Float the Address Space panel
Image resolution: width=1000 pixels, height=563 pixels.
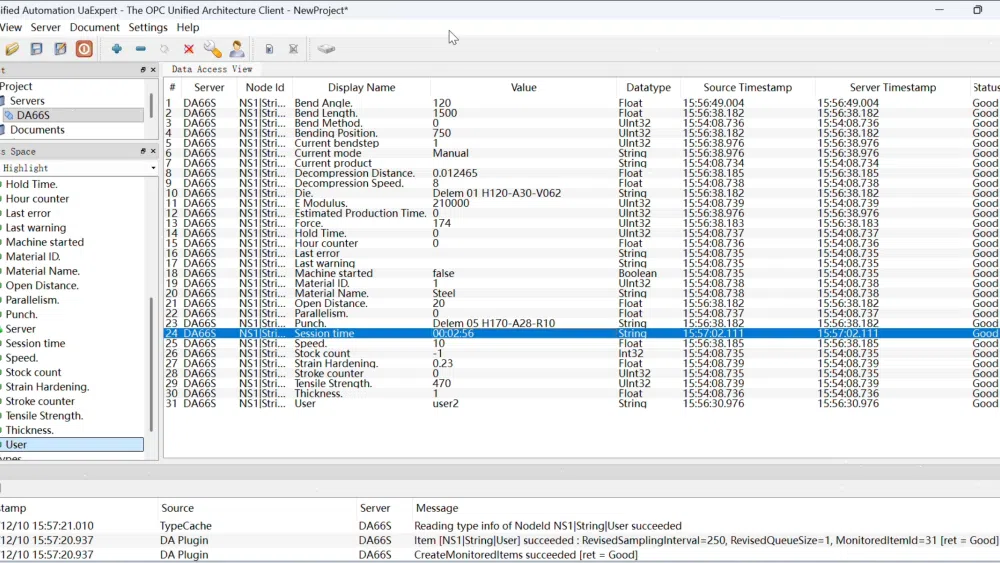[x=143, y=151]
